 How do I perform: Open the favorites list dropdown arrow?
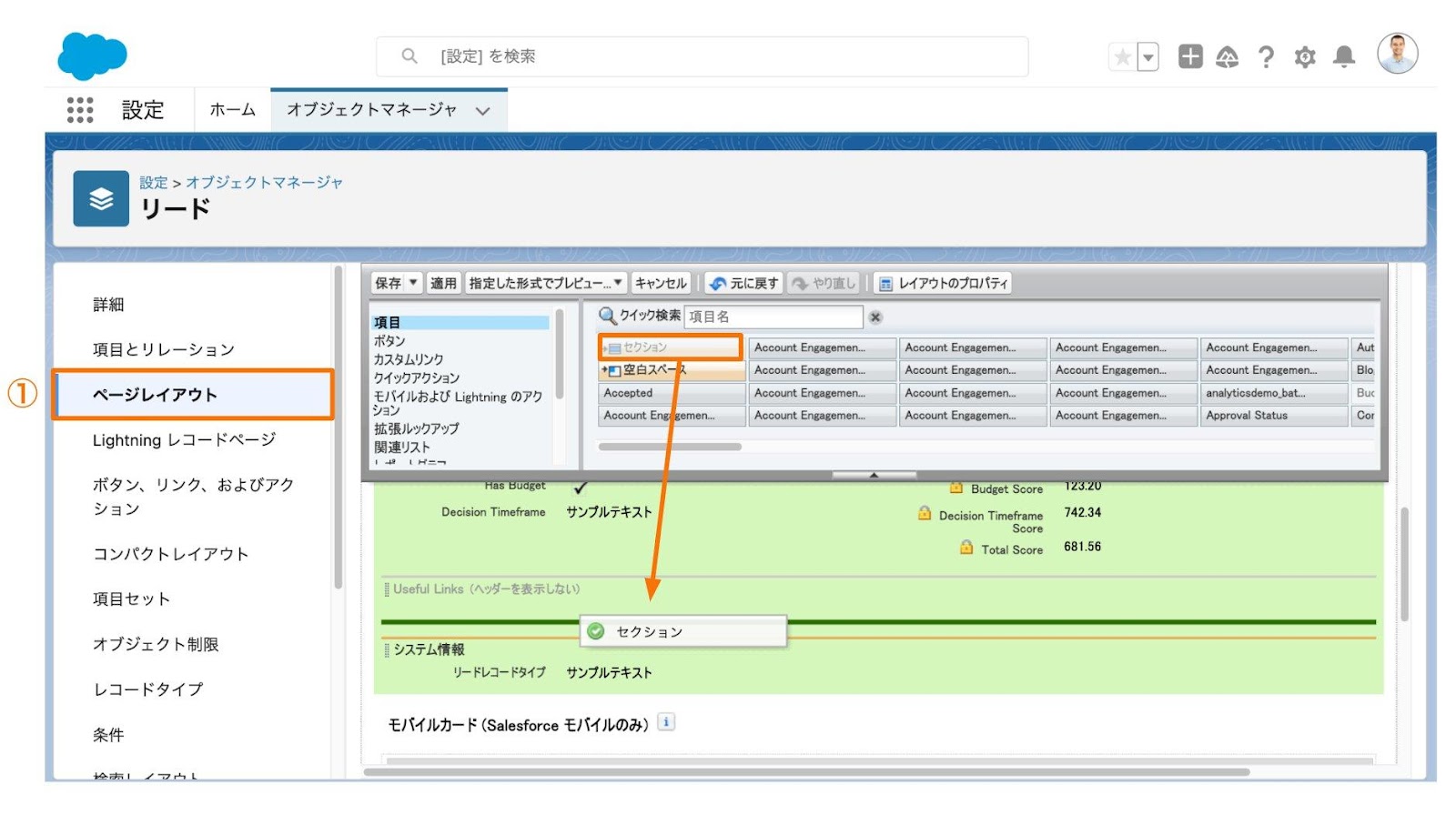click(1148, 57)
